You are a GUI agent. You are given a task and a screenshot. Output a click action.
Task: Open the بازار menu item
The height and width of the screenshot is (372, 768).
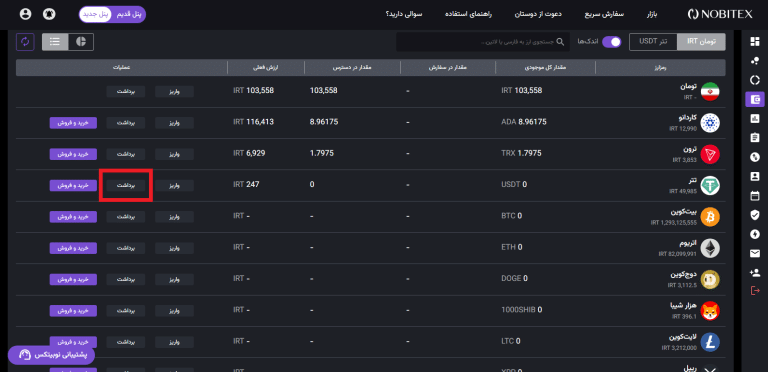651,14
